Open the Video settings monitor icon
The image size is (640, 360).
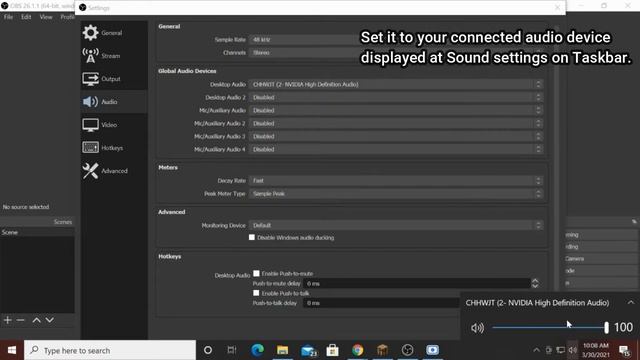point(90,125)
